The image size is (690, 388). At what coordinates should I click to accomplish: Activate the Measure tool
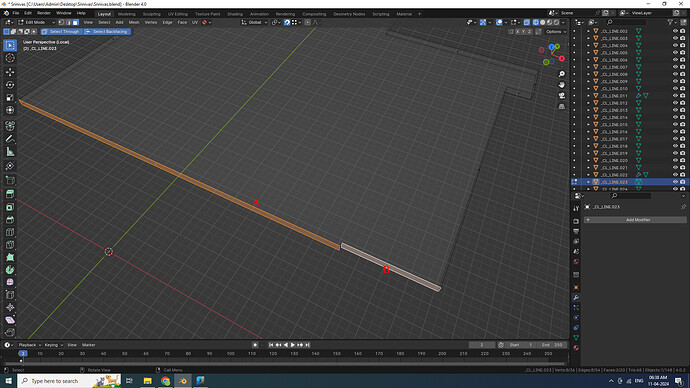click(10, 152)
